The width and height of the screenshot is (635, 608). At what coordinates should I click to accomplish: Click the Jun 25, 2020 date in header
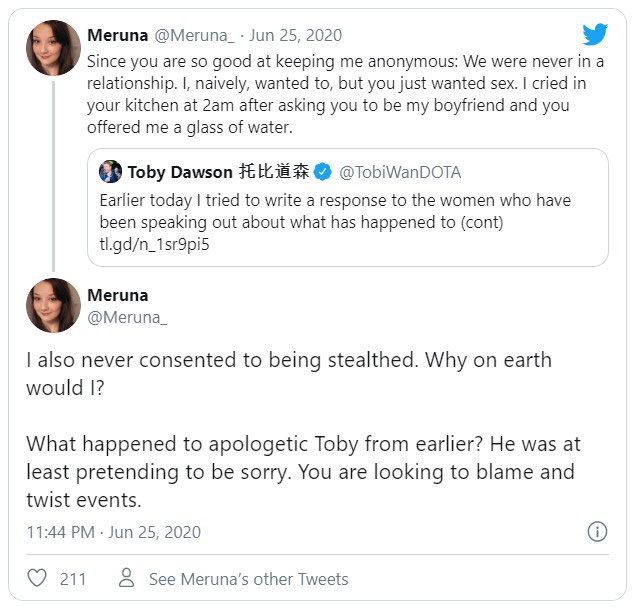pyautogui.click(x=296, y=35)
